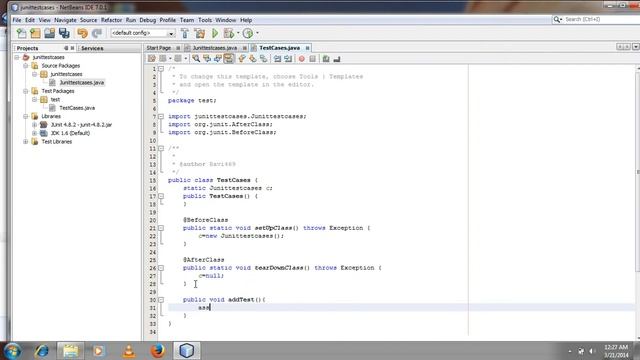The width and height of the screenshot is (640, 360).
Task: Open the File menu
Action: tap(17, 20)
